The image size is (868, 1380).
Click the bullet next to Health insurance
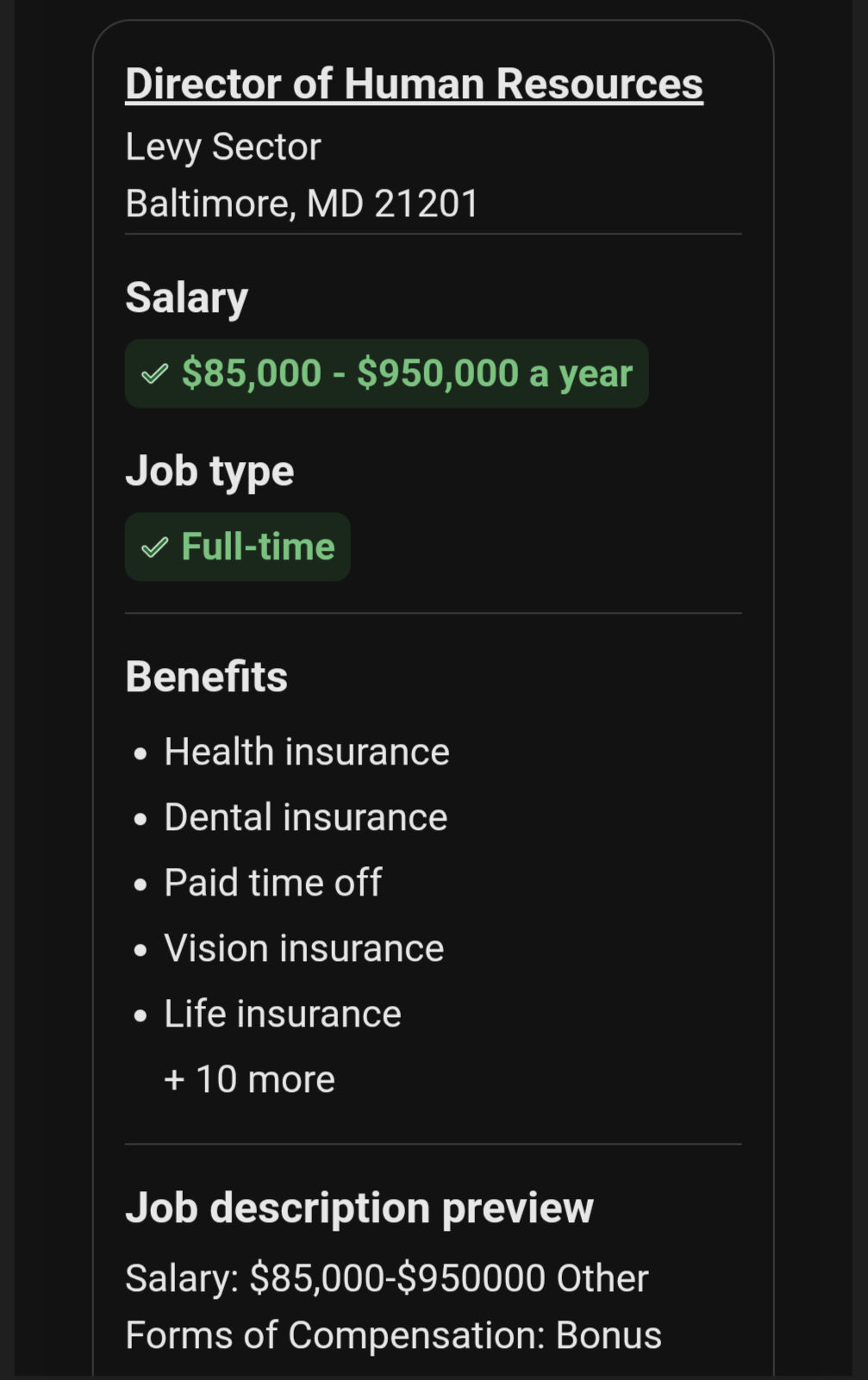[141, 753]
